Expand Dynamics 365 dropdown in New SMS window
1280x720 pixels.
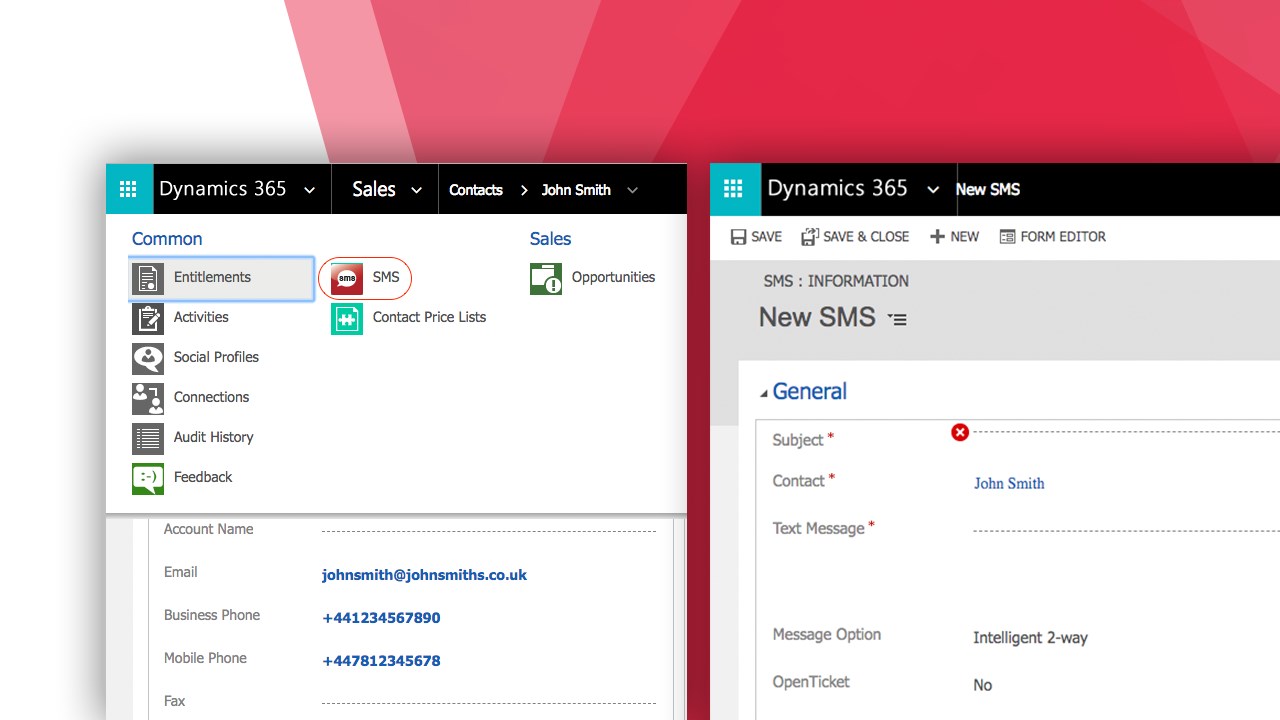pos(933,190)
